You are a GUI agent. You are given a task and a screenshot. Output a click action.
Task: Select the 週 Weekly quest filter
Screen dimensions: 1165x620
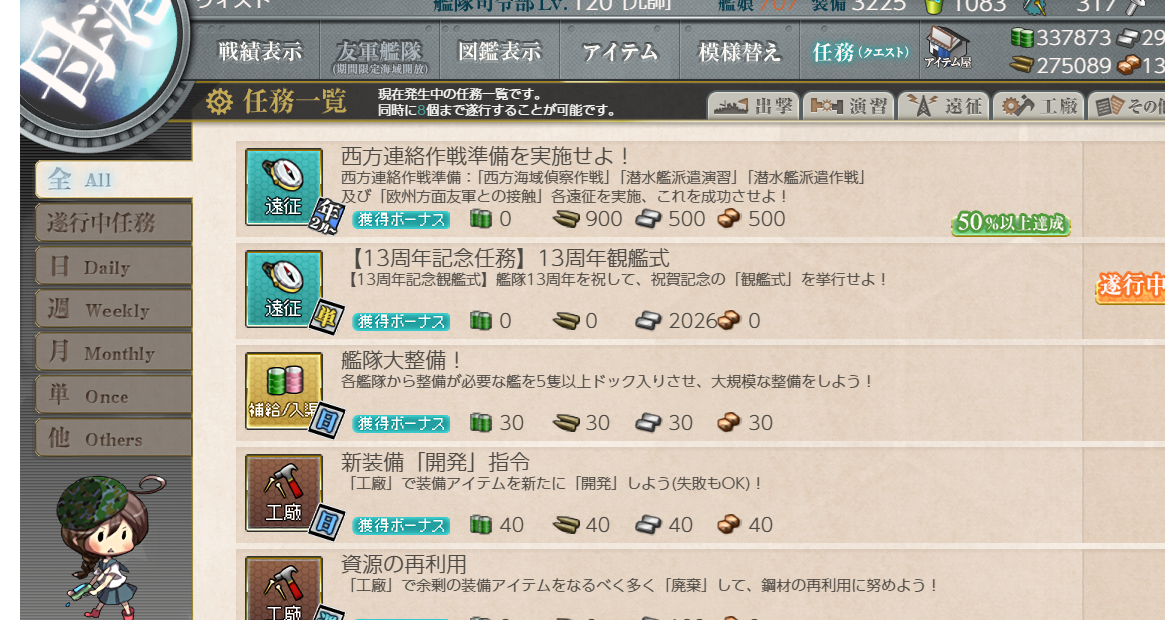(x=114, y=309)
